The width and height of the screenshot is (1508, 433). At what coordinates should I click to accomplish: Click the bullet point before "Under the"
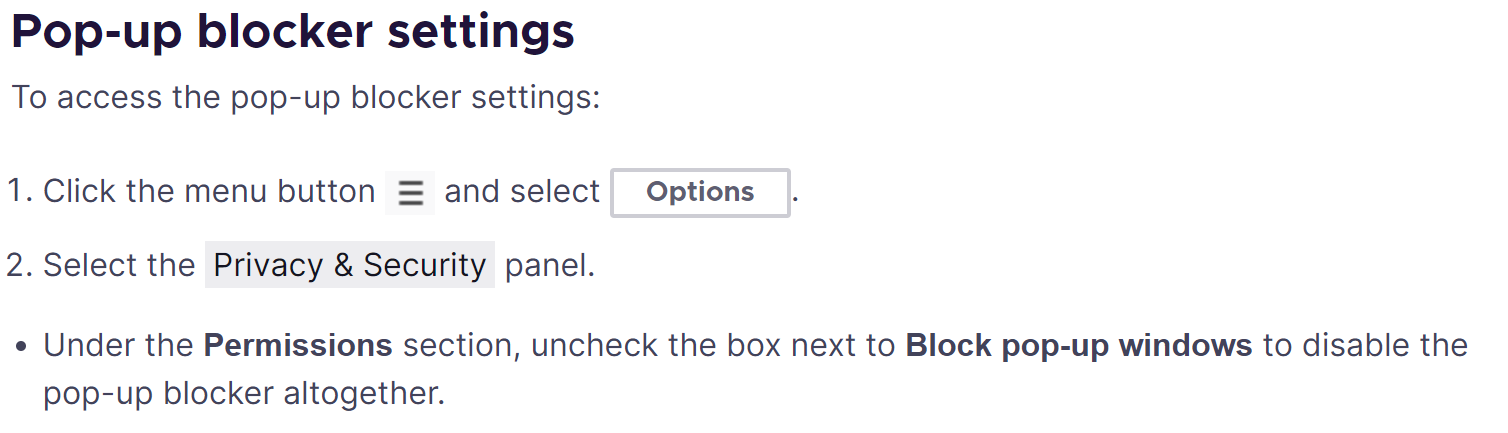point(21,348)
